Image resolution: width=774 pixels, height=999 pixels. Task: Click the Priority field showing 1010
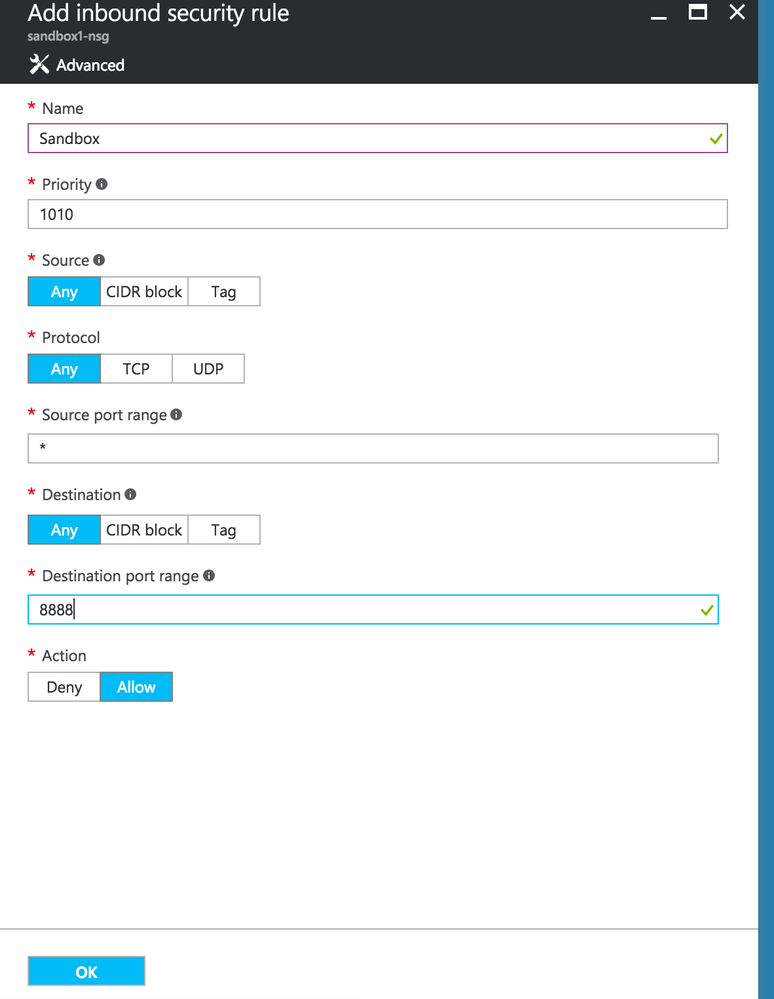(377, 214)
